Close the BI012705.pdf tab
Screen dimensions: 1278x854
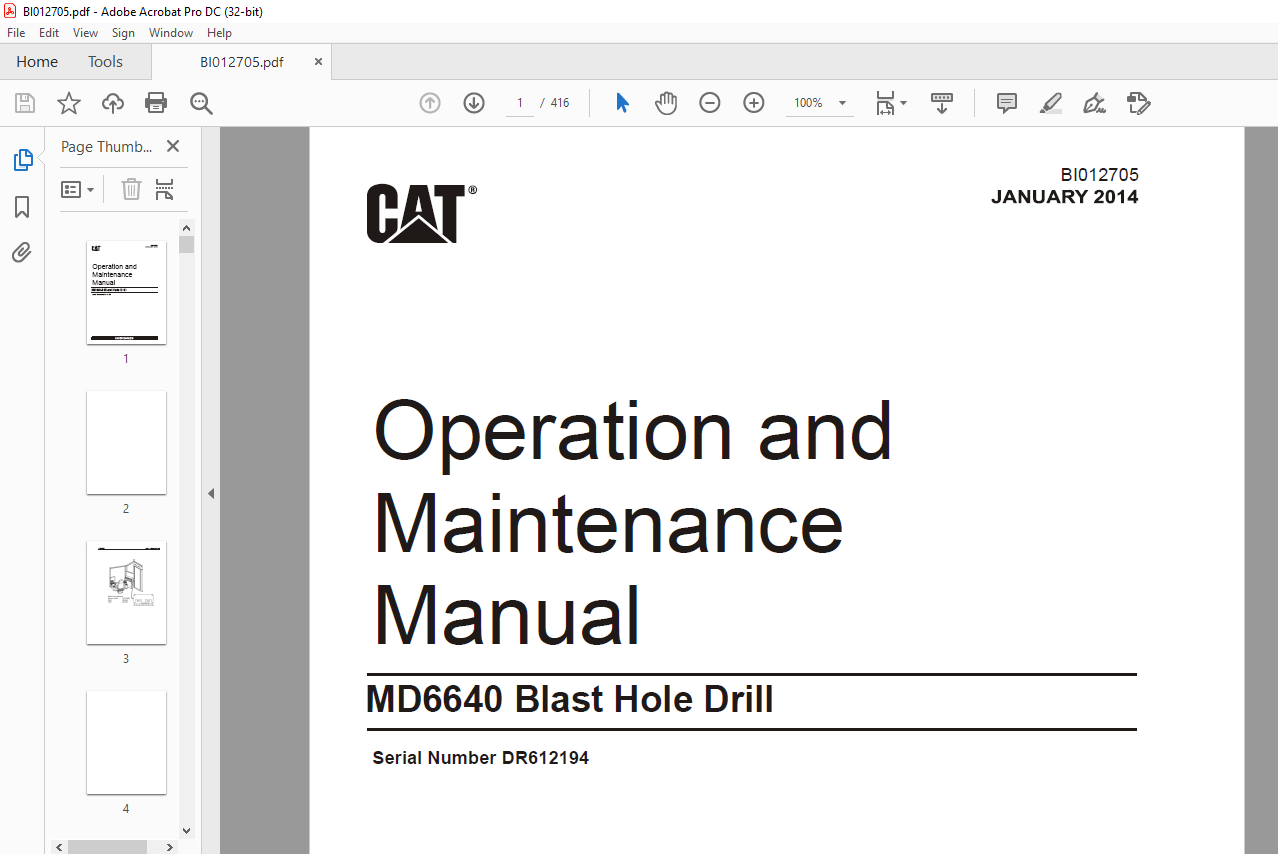point(318,61)
